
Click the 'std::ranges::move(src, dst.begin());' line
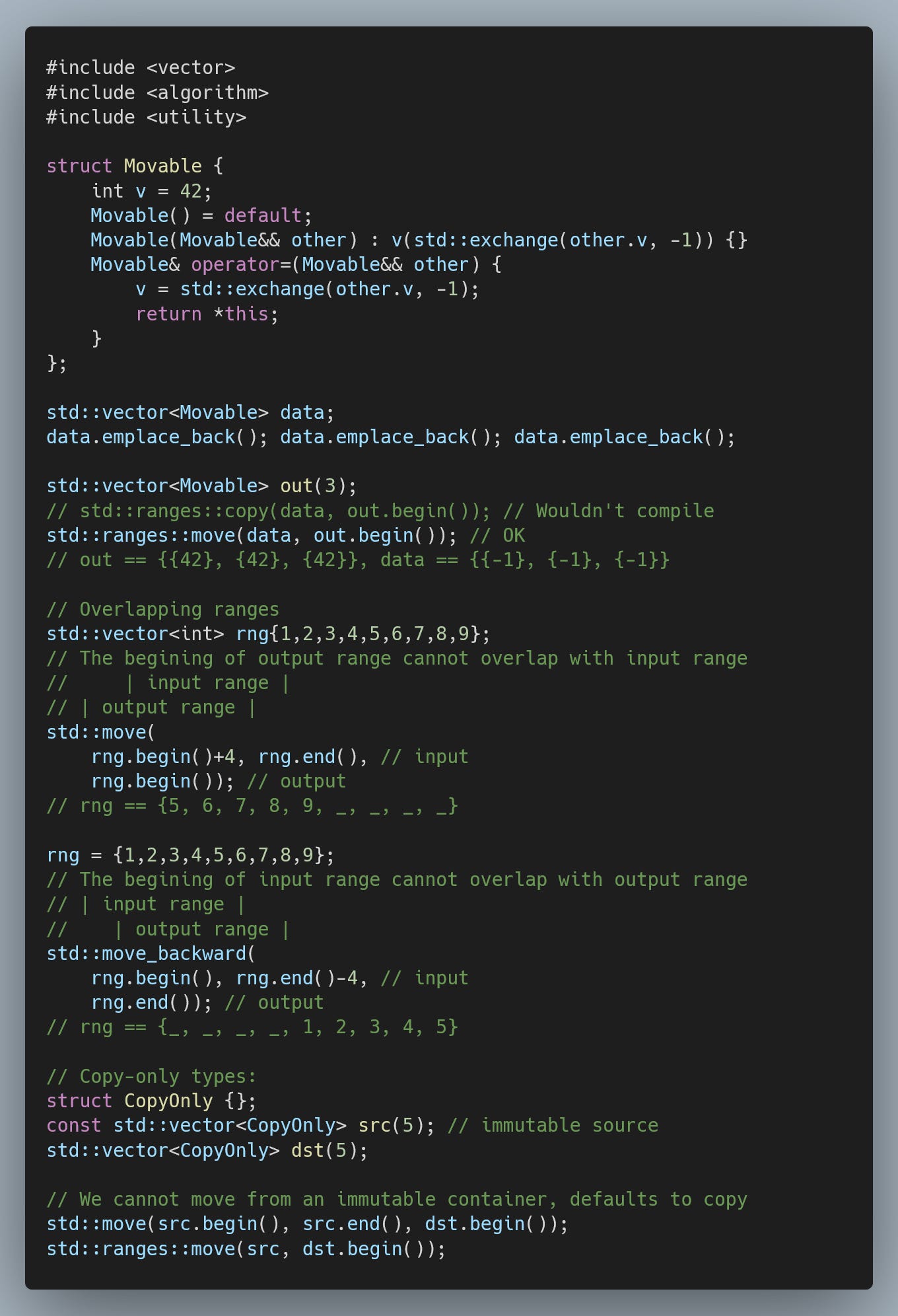pyautogui.click(x=246, y=1249)
